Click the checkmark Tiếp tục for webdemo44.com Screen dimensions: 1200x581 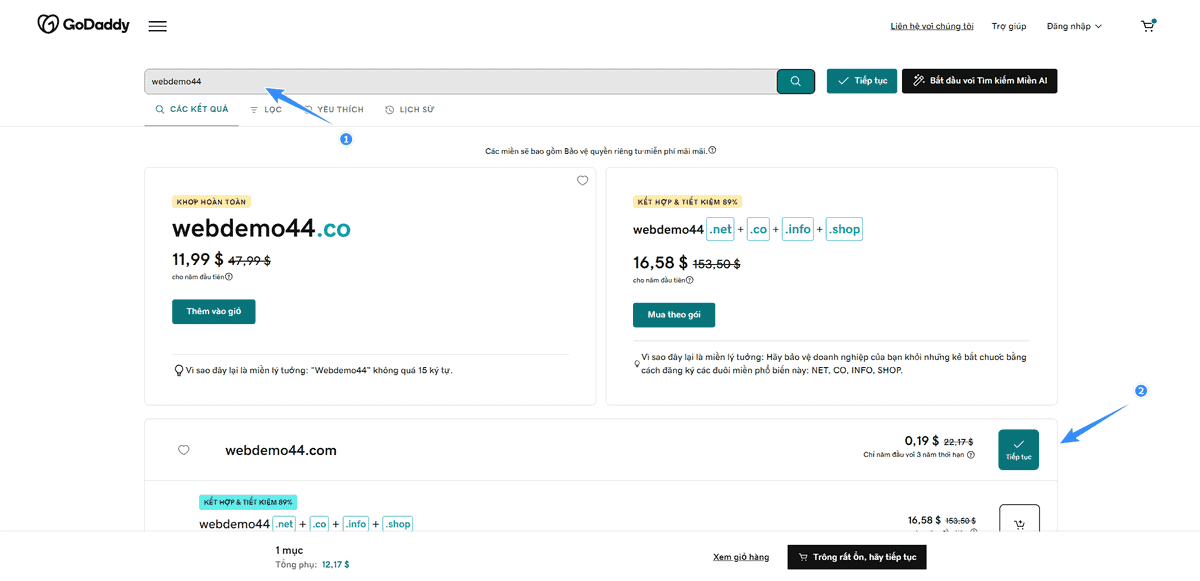tap(1019, 449)
